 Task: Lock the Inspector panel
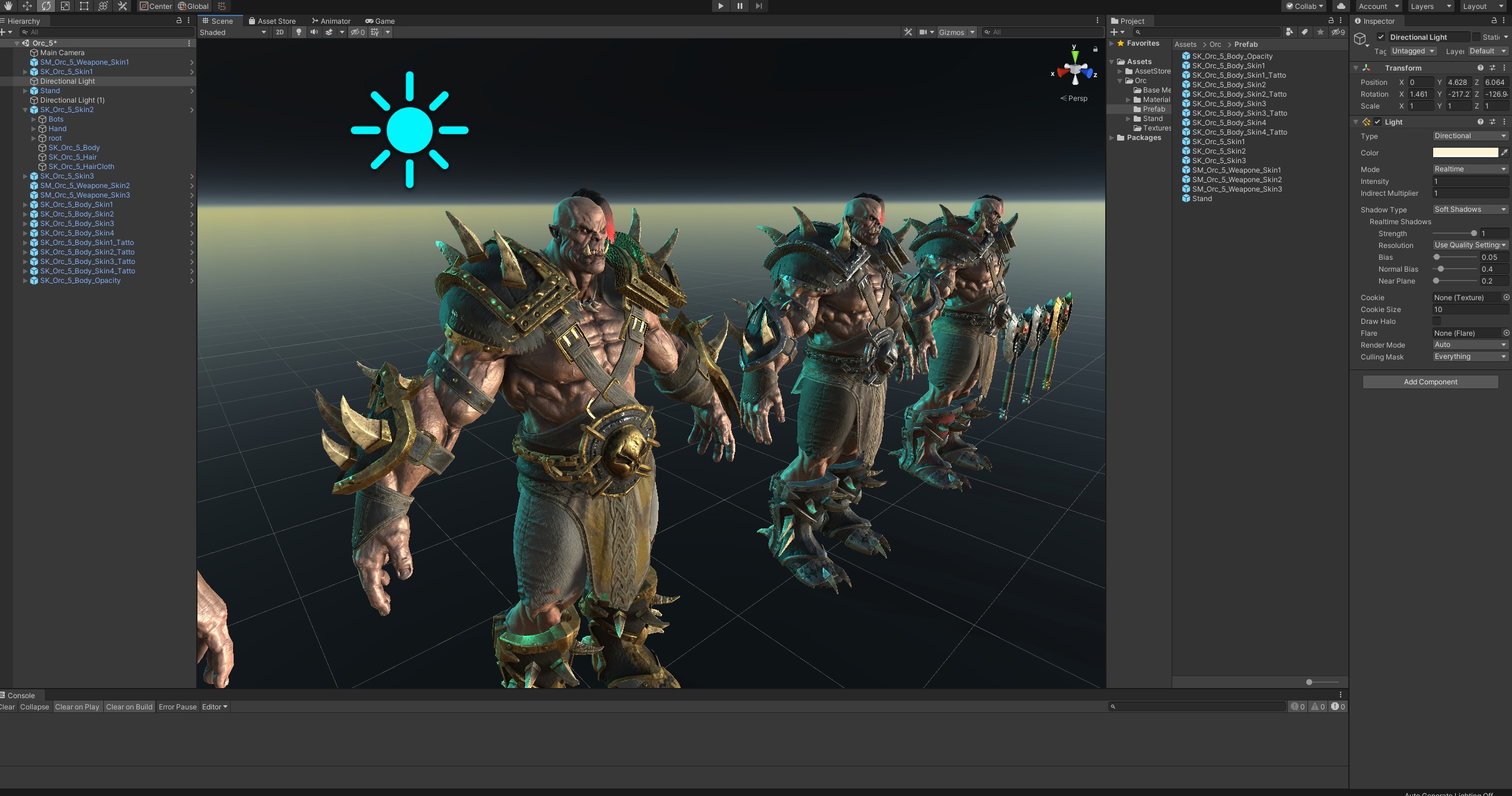pyautogui.click(x=1494, y=21)
